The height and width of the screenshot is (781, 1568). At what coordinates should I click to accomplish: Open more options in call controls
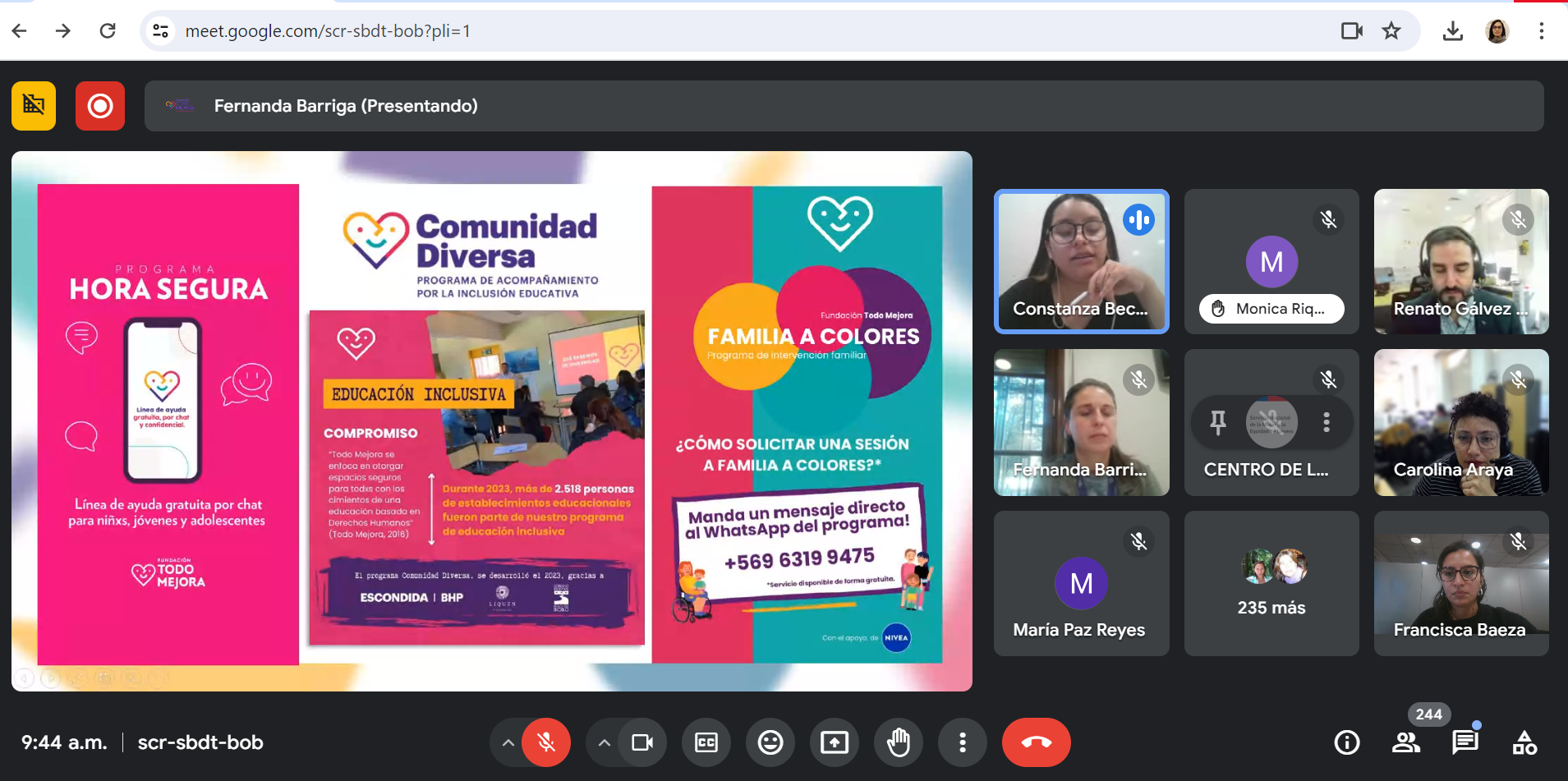(963, 742)
